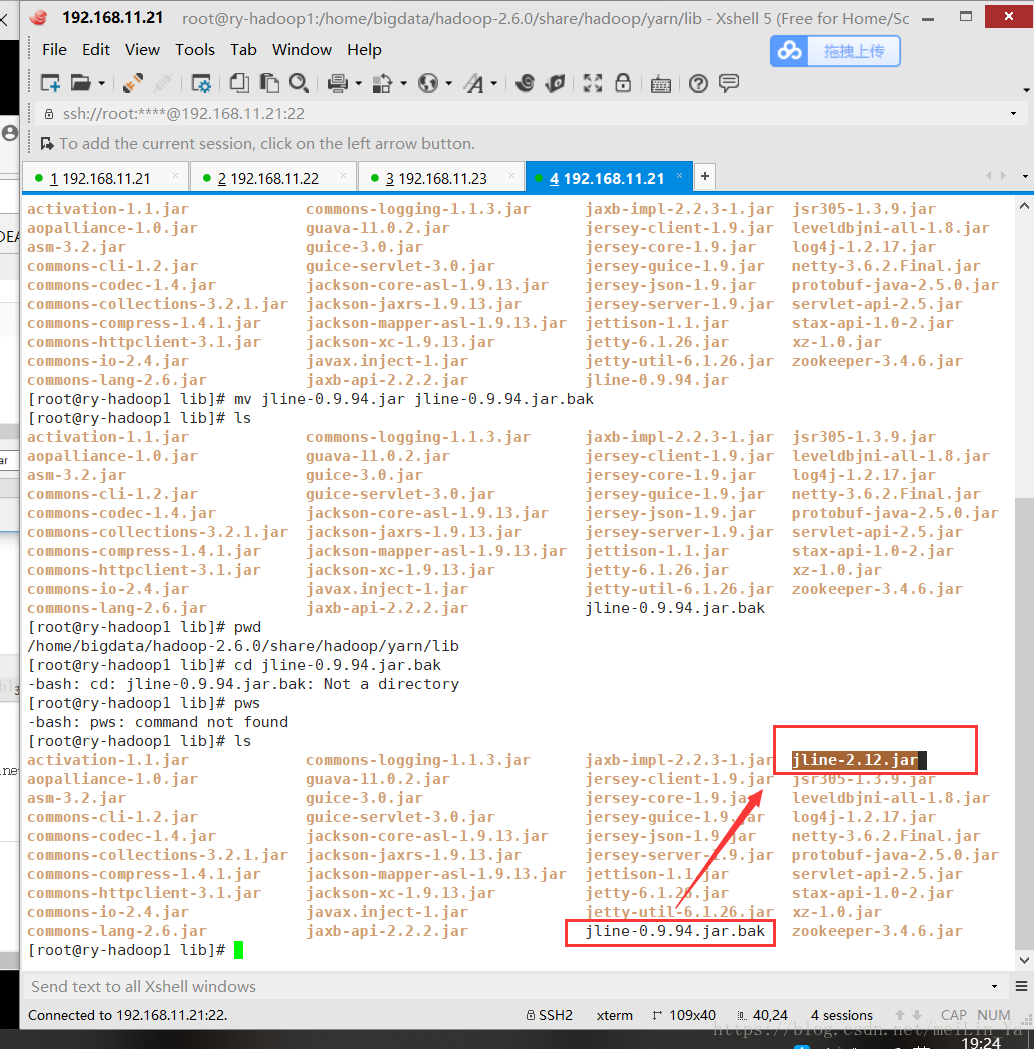Image resolution: width=1034 pixels, height=1049 pixels.
Task: Click the ssh address bar field
Action: pos(522,114)
